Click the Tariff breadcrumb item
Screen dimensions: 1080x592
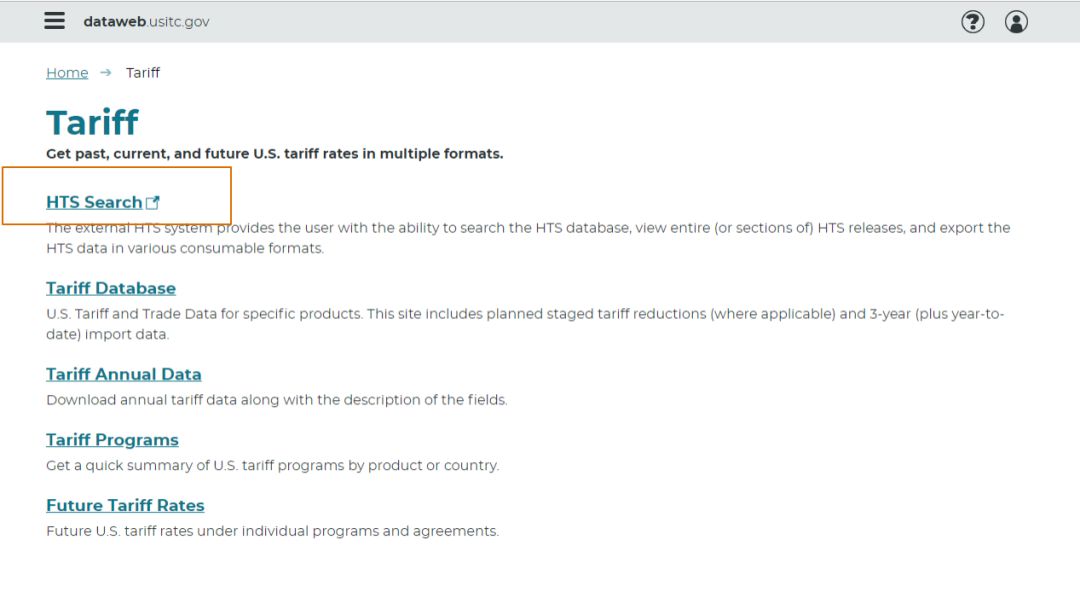tap(143, 73)
